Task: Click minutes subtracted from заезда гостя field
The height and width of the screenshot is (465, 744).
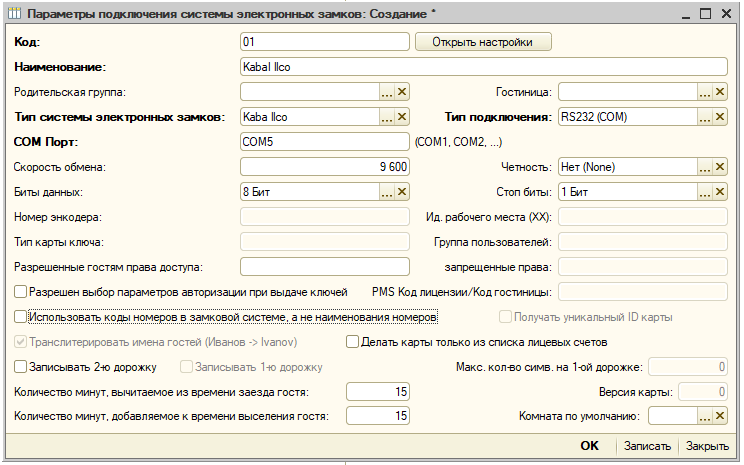Action: tap(378, 391)
